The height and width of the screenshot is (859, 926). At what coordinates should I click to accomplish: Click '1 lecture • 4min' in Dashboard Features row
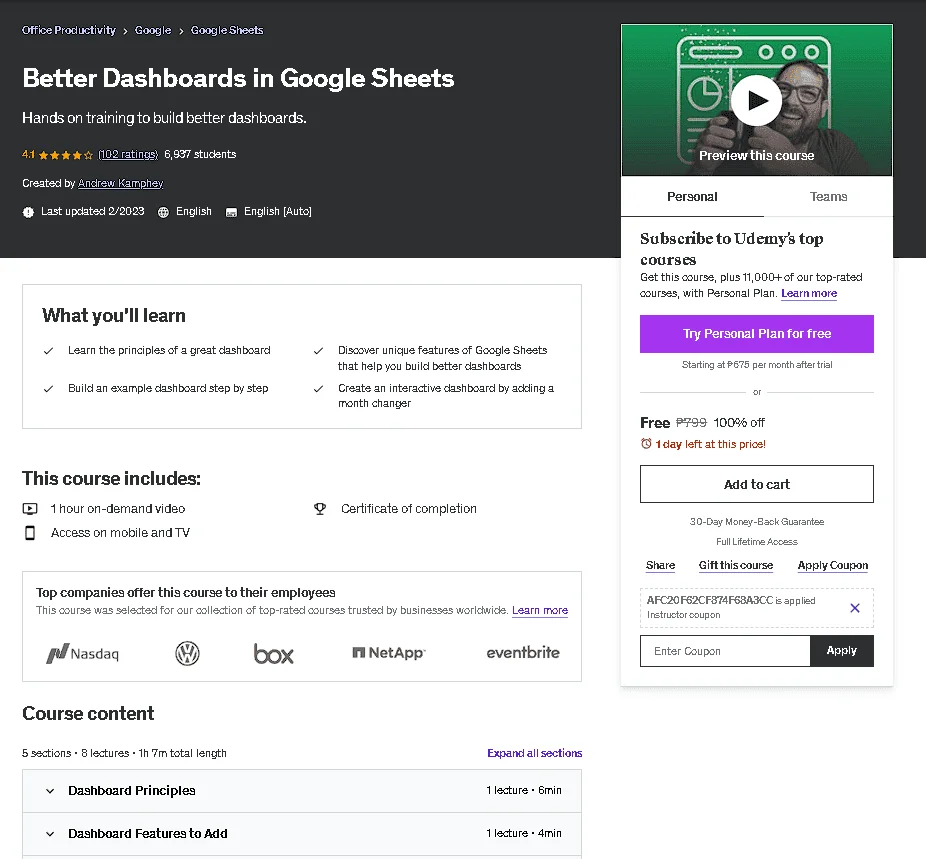(524, 833)
